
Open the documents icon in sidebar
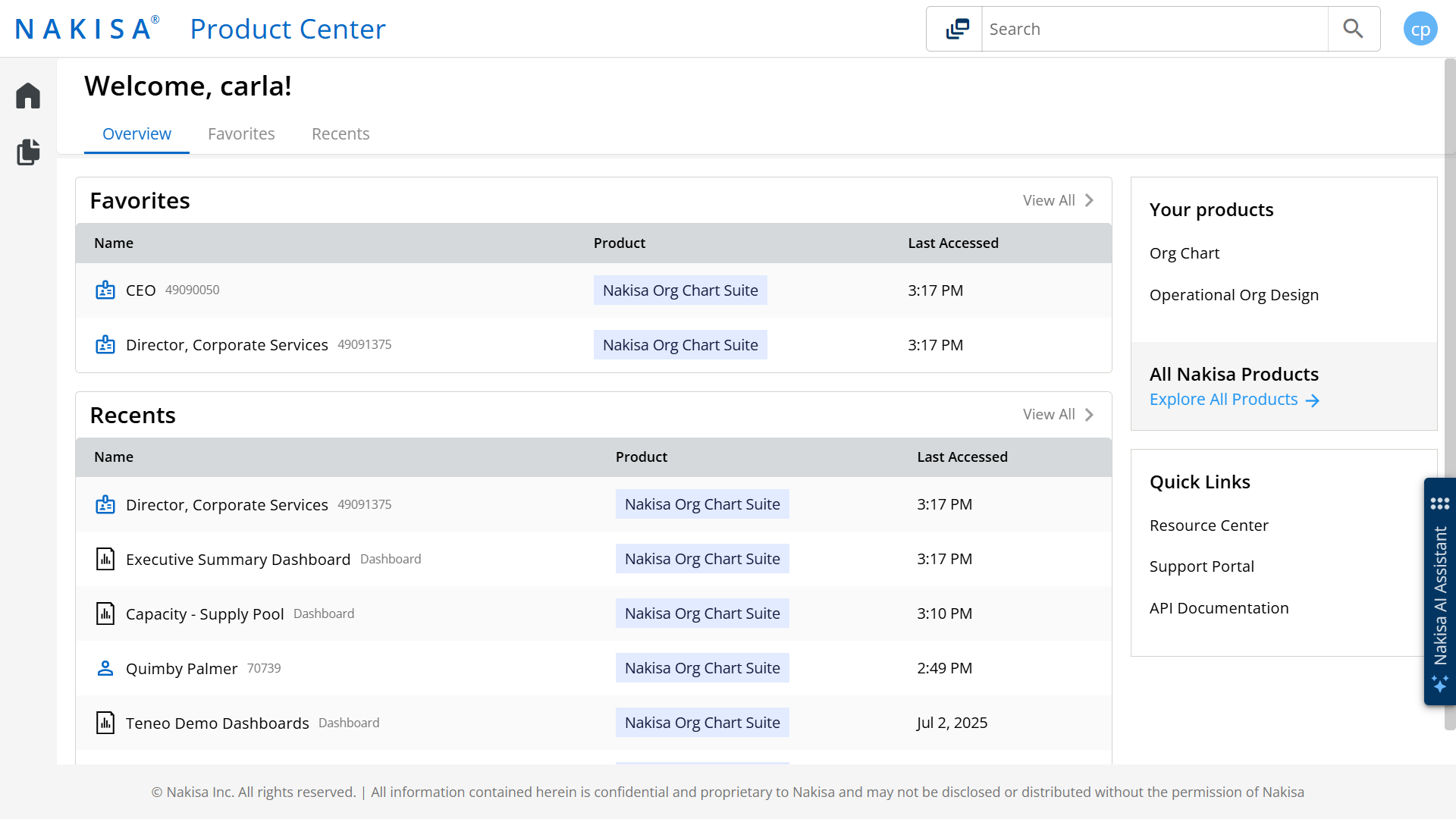pyautogui.click(x=28, y=152)
